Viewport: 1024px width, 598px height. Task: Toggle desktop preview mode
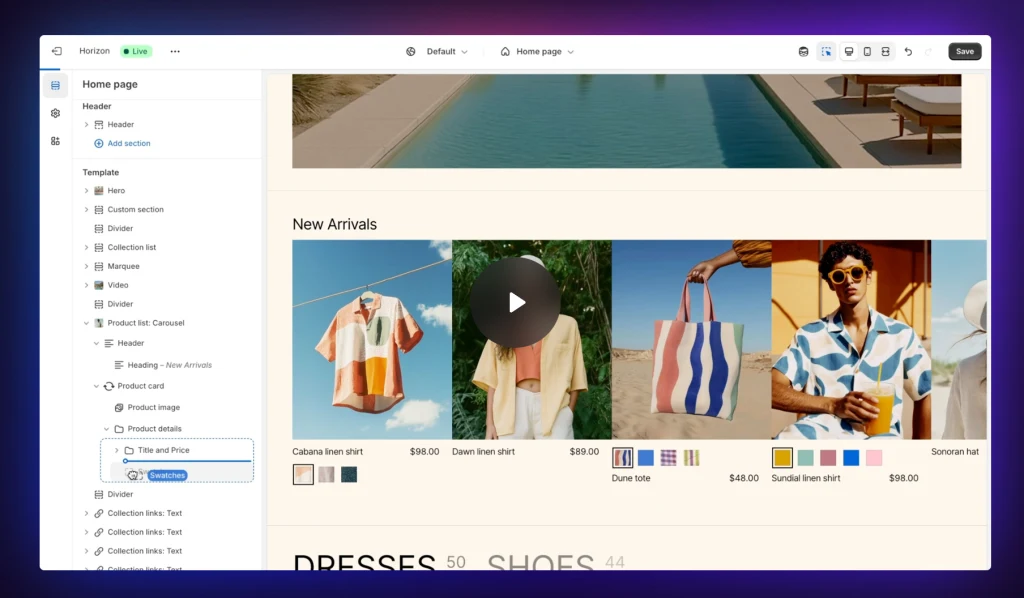tap(848, 51)
